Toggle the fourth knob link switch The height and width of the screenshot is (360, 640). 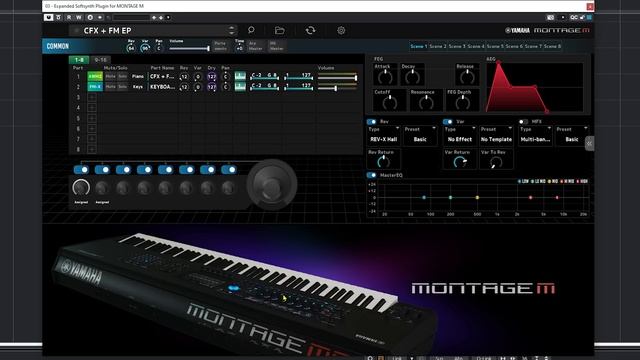(x=144, y=169)
